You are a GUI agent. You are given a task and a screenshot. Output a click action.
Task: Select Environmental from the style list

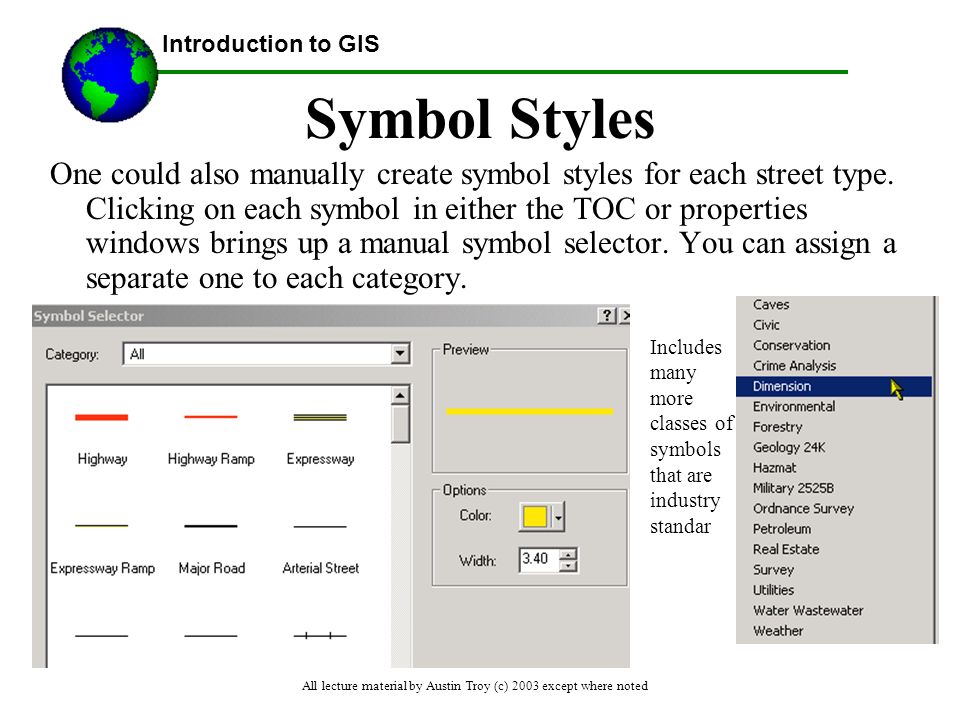(x=793, y=407)
